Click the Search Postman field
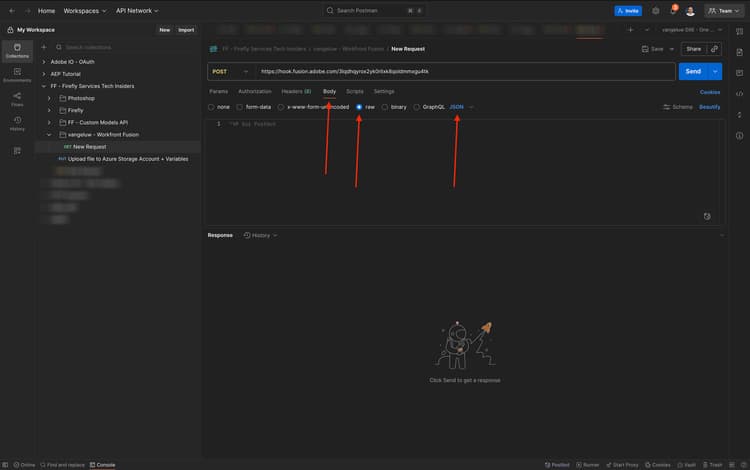The image size is (750, 470). [x=373, y=11]
